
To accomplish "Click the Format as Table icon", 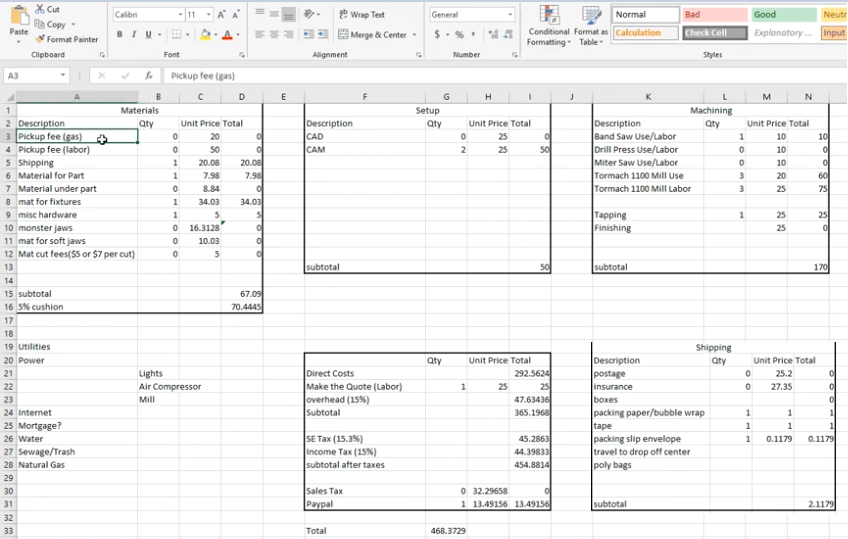I will [590, 23].
